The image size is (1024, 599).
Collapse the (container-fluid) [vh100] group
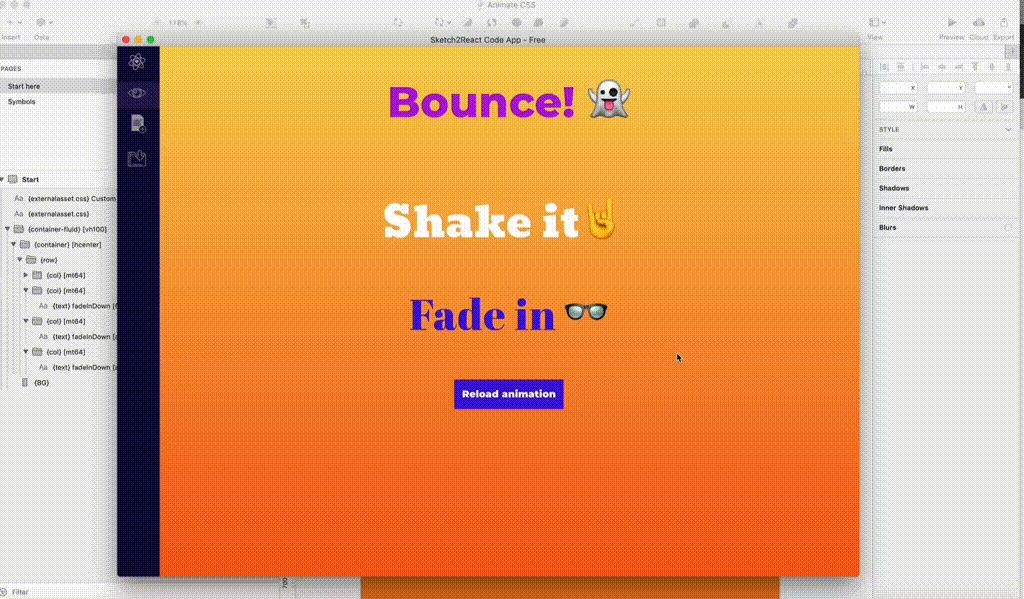click(8, 229)
